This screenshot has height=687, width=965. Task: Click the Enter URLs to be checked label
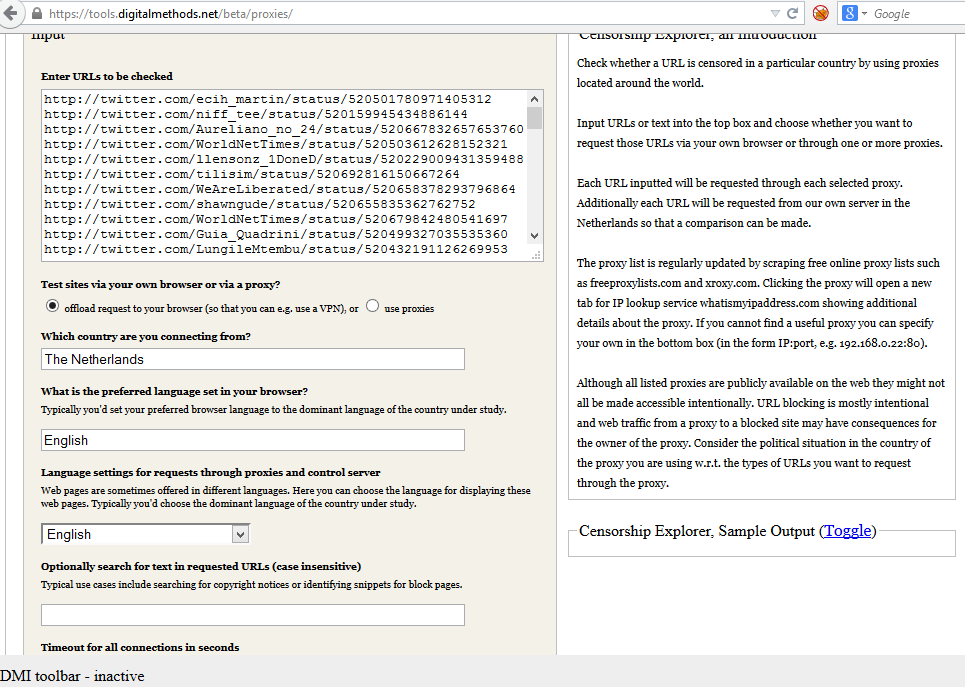point(106,76)
